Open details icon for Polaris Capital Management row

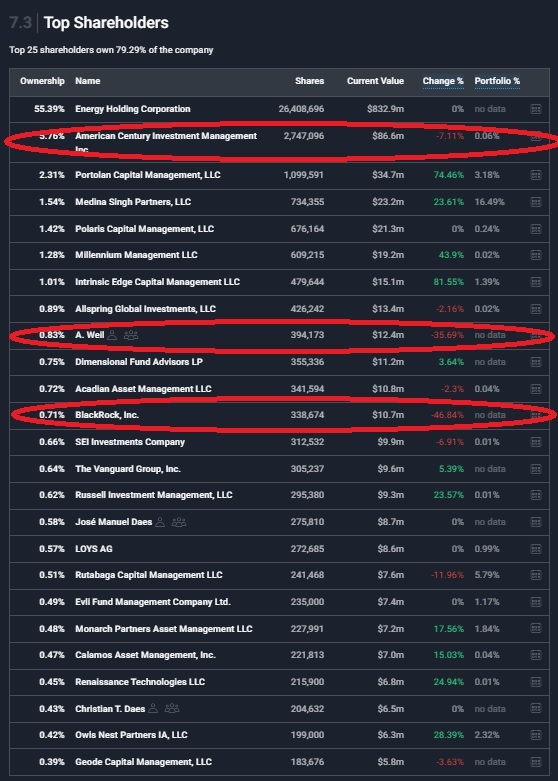tap(536, 229)
